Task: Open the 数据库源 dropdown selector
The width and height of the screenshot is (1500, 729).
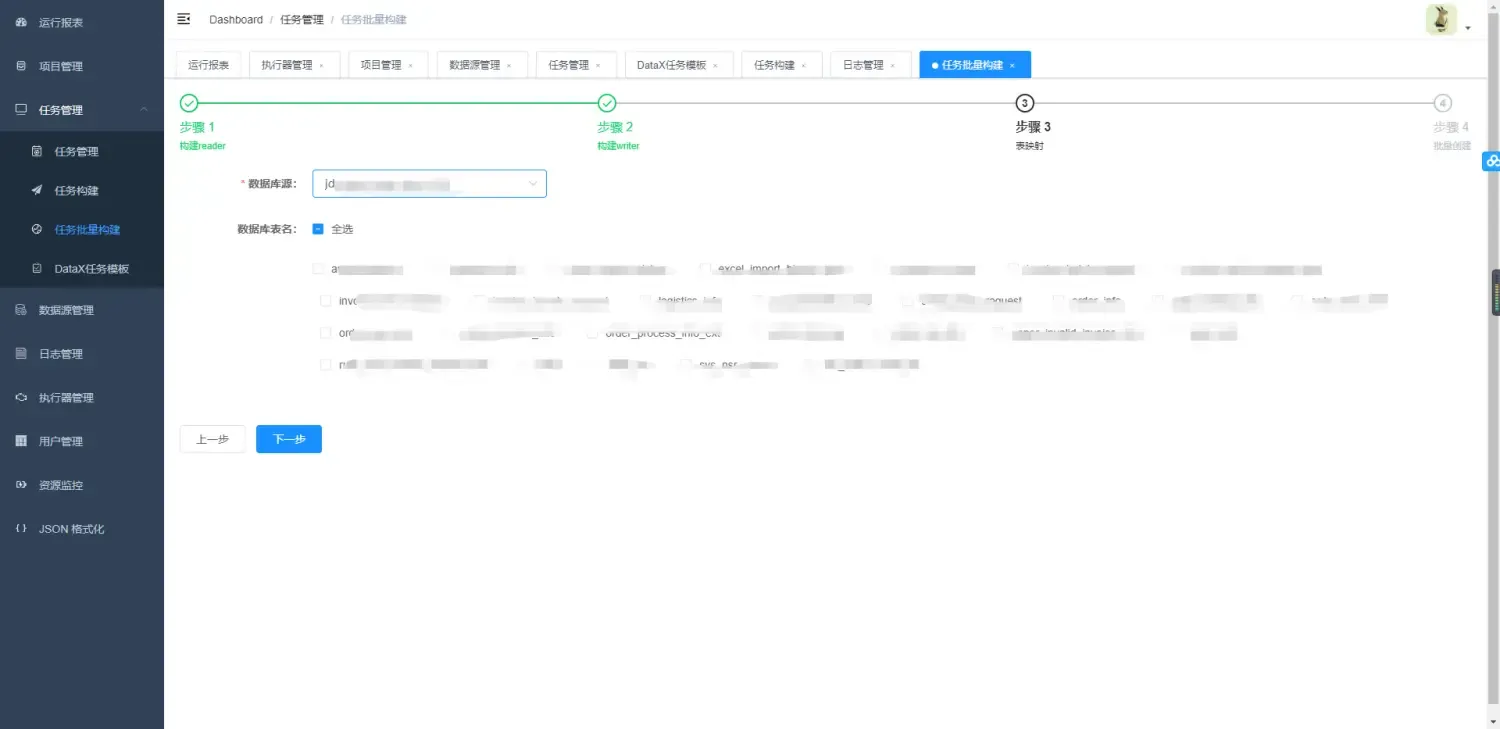Action: 429,183
